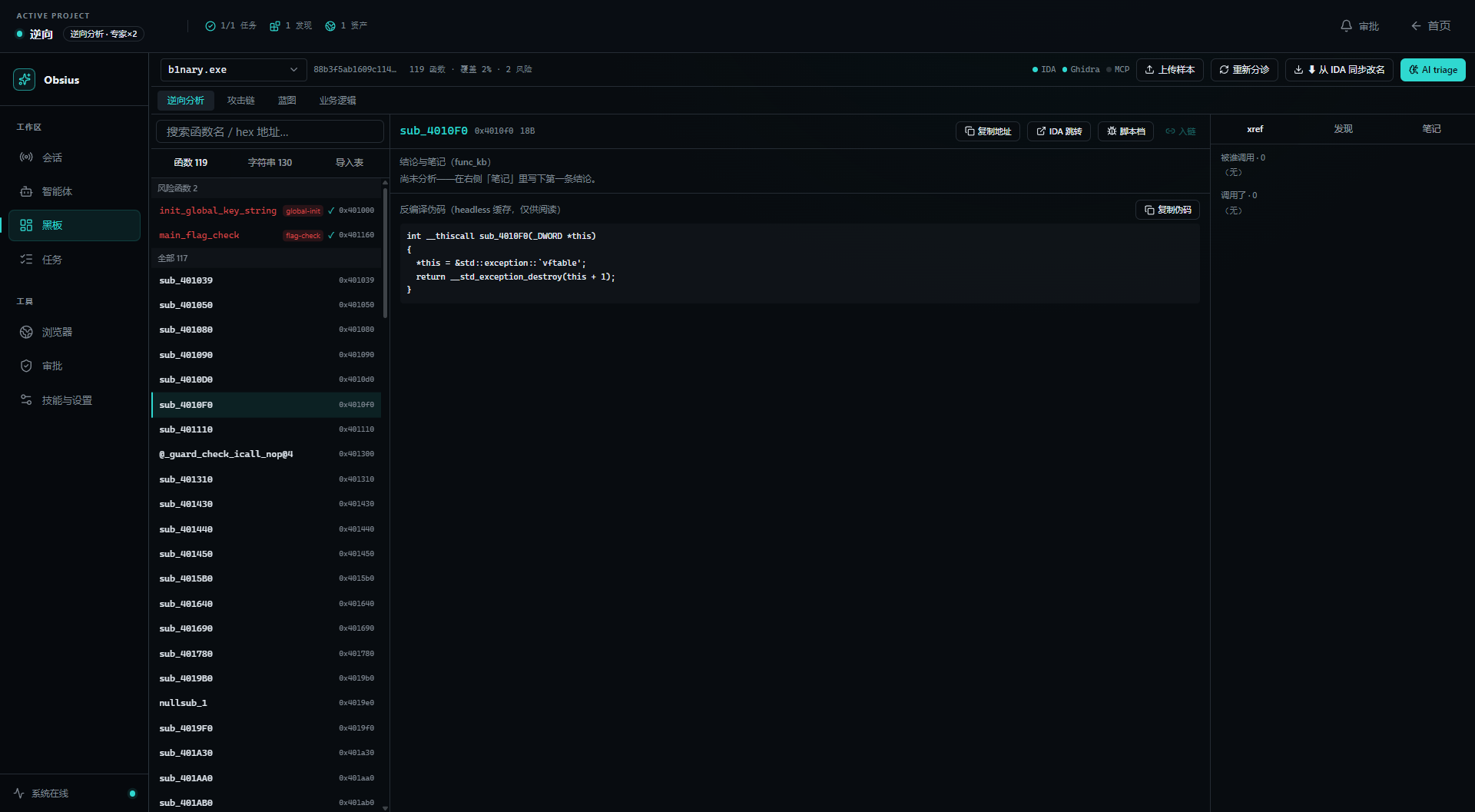The height and width of the screenshot is (812, 1475).
Task: Open 技能与设置 skills and settings
Action: click(x=74, y=400)
